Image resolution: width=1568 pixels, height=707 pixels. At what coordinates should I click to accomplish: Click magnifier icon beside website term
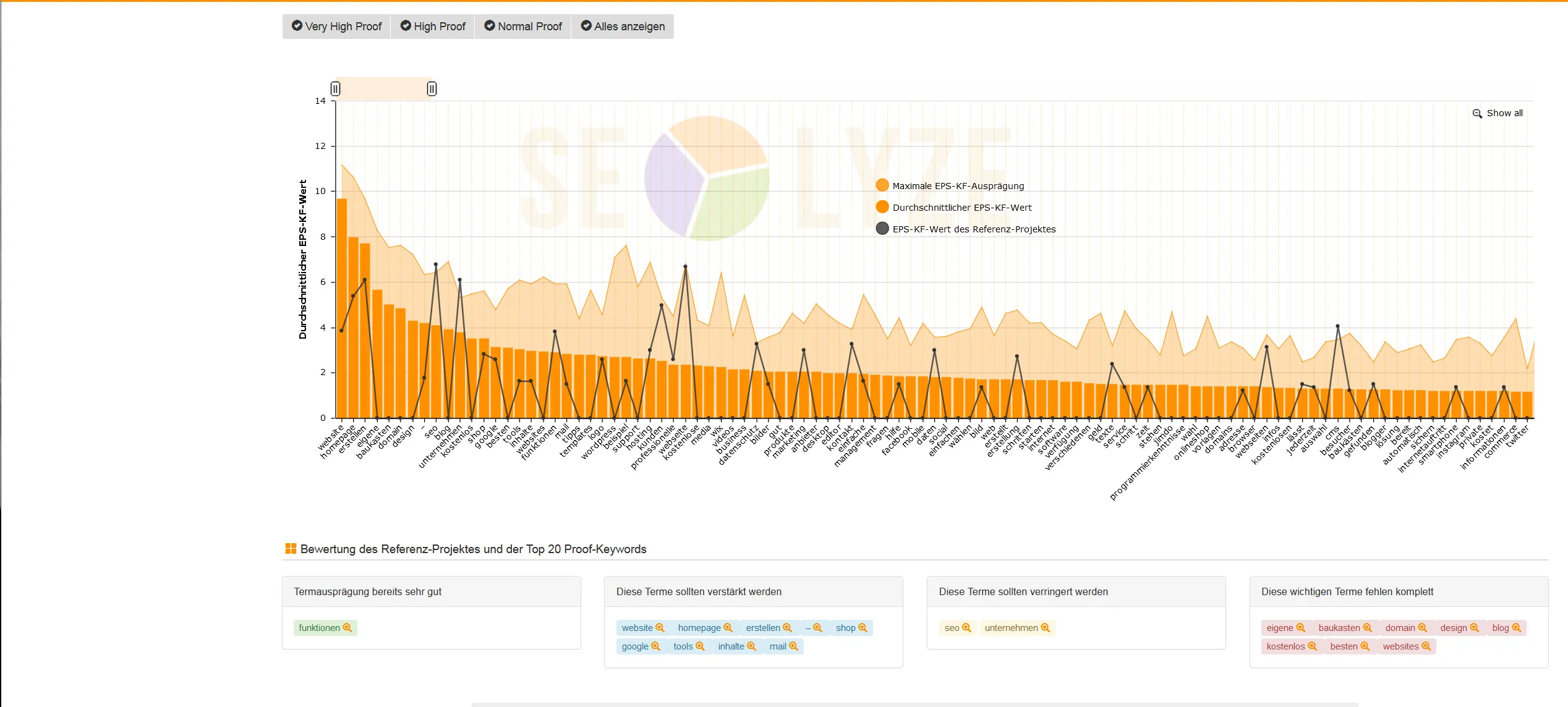click(x=660, y=628)
